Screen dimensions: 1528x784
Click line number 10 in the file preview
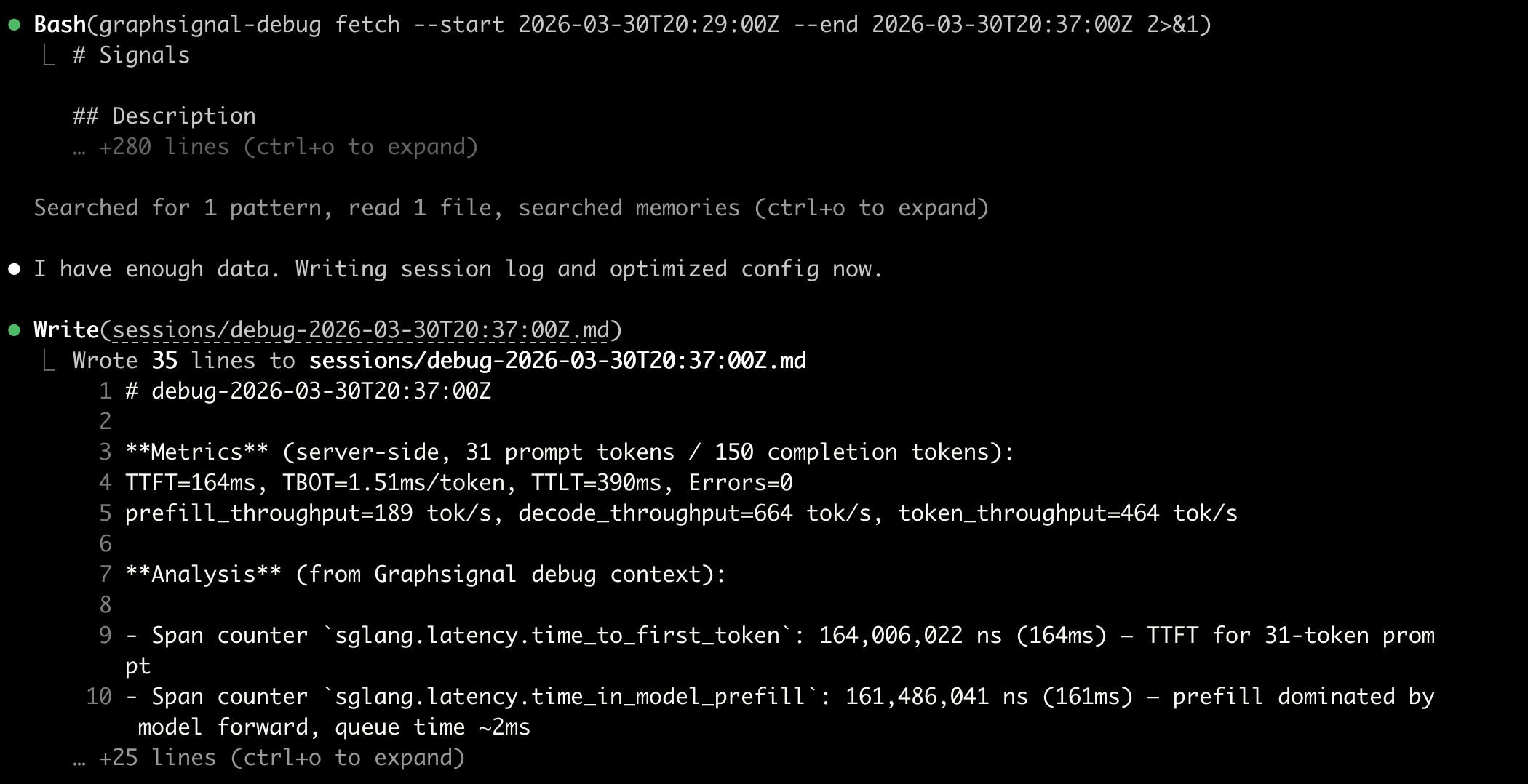coord(99,697)
